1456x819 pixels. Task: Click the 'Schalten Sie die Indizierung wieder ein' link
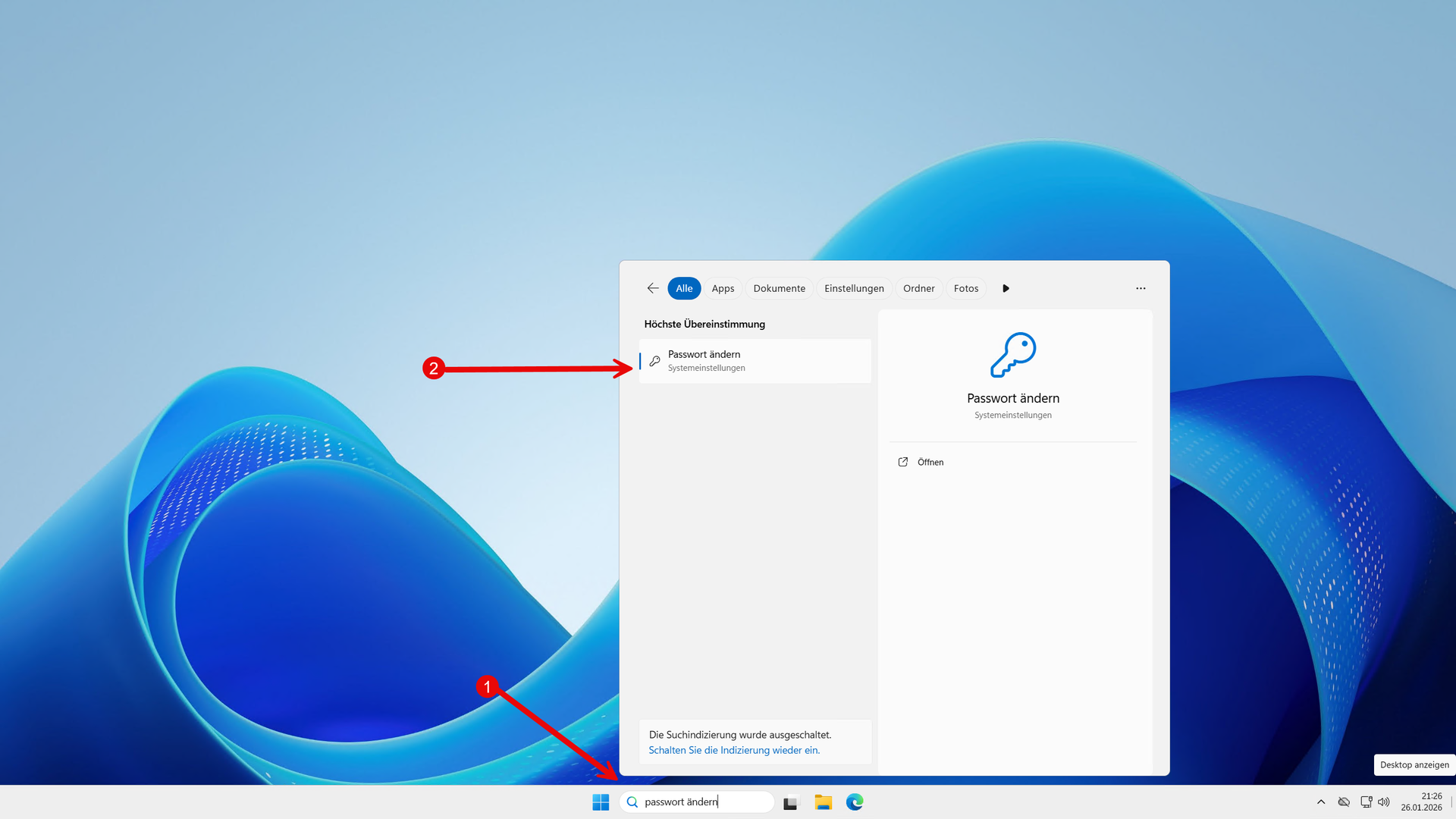[734, 750]
